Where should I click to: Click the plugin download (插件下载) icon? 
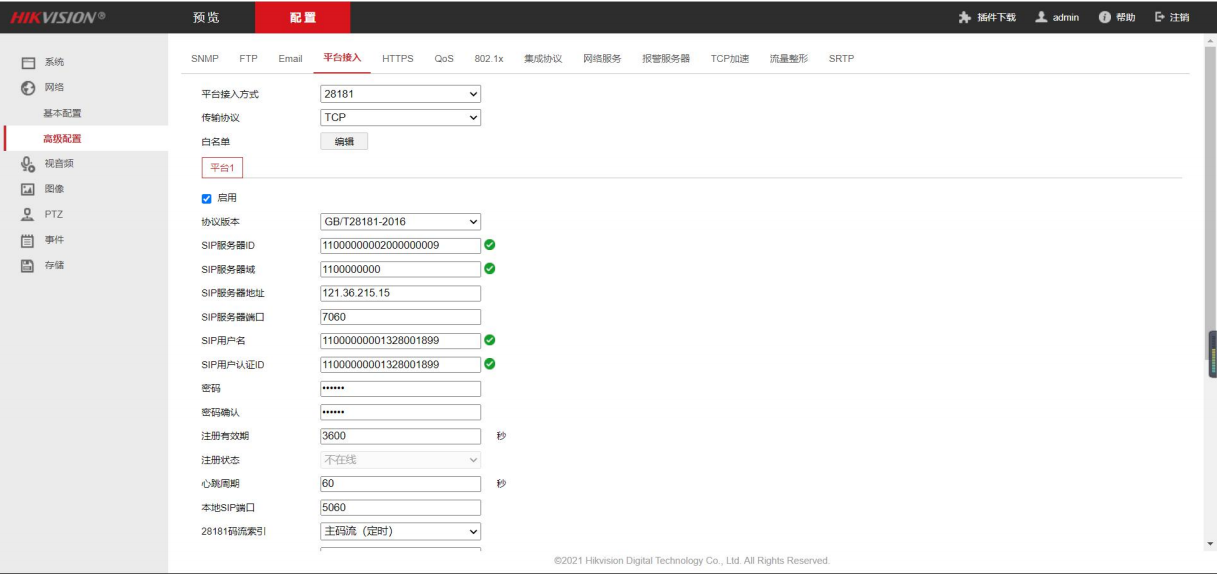coord(964,18)
